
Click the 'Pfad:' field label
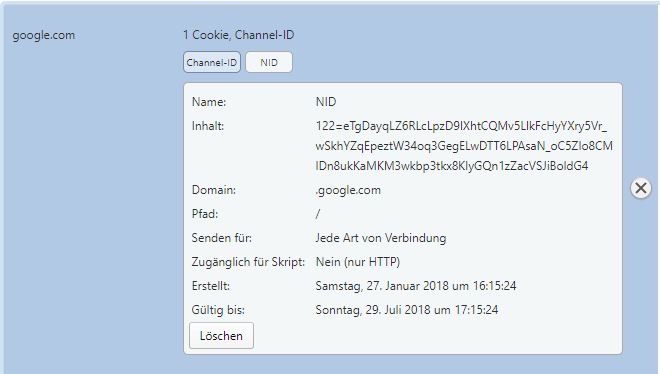coord(205,214)
